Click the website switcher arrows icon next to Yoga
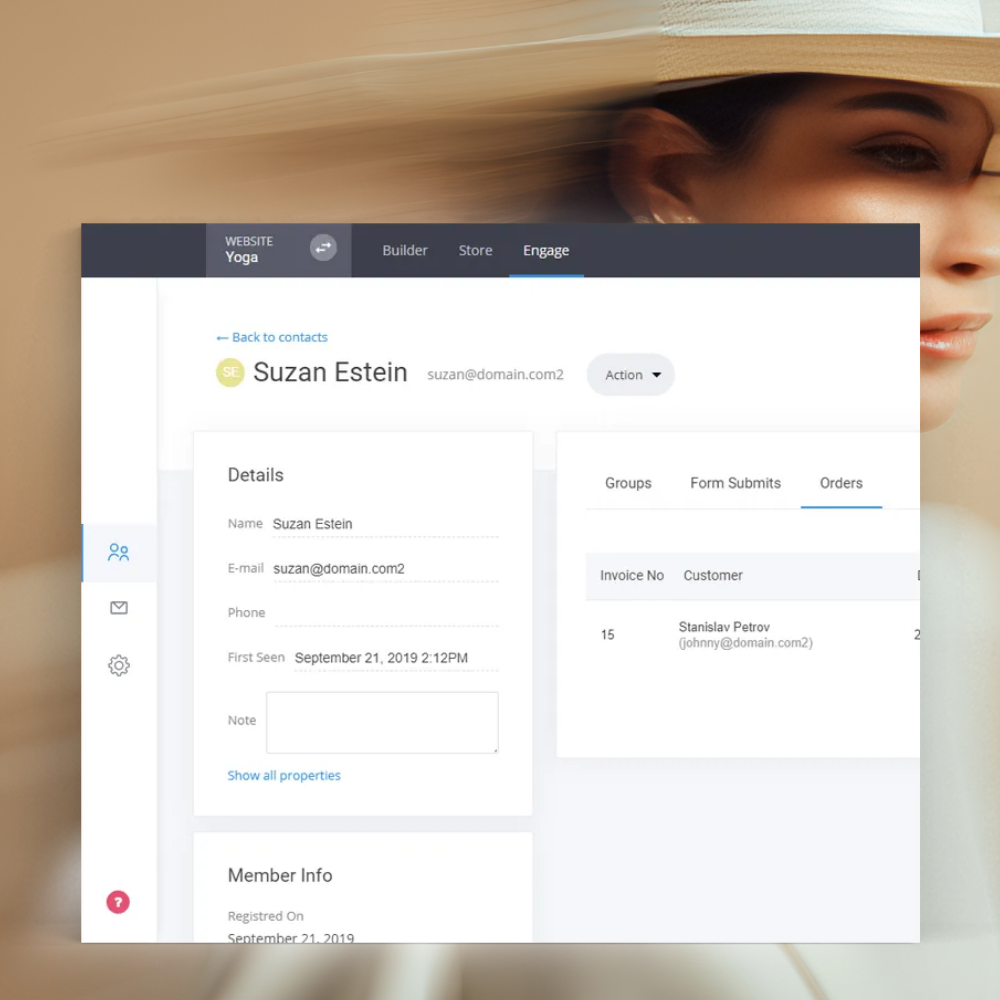 (x=322, y=247)
